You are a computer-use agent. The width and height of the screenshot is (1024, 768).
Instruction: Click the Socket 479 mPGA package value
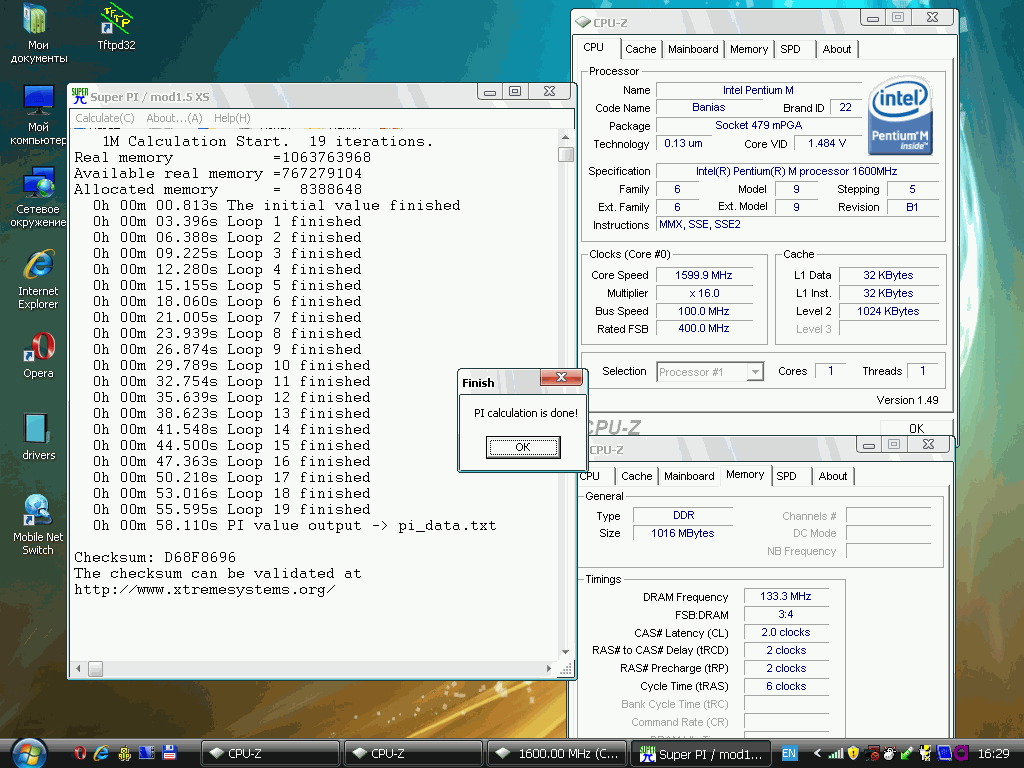click(x=758, y=125)
